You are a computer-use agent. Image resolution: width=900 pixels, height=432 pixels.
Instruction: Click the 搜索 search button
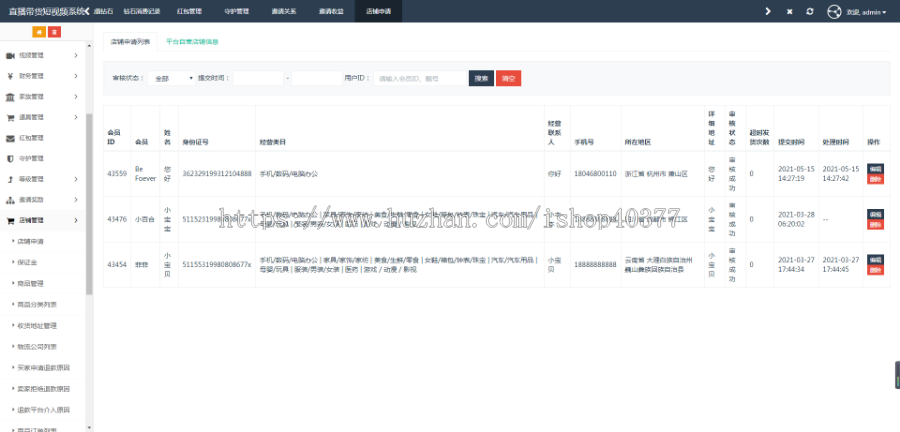click(481, 79)
